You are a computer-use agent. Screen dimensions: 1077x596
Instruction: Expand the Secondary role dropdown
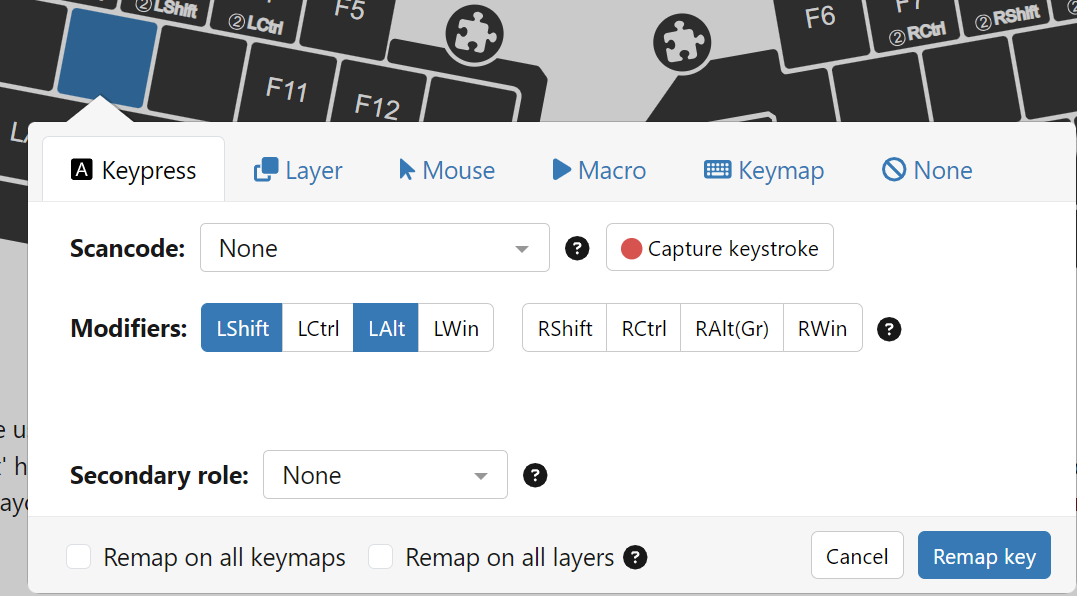coord(385,475)
